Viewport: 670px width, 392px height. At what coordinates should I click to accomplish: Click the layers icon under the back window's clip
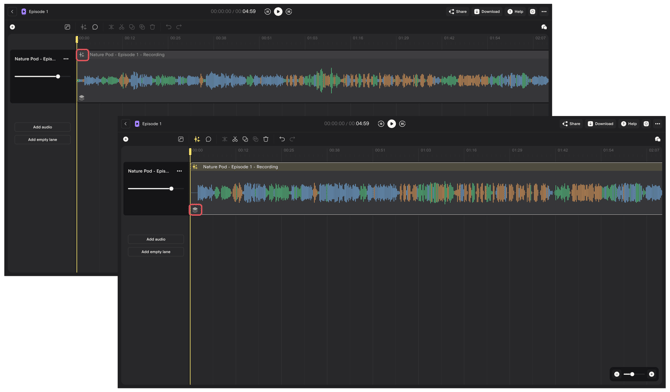tap(82, 97)
